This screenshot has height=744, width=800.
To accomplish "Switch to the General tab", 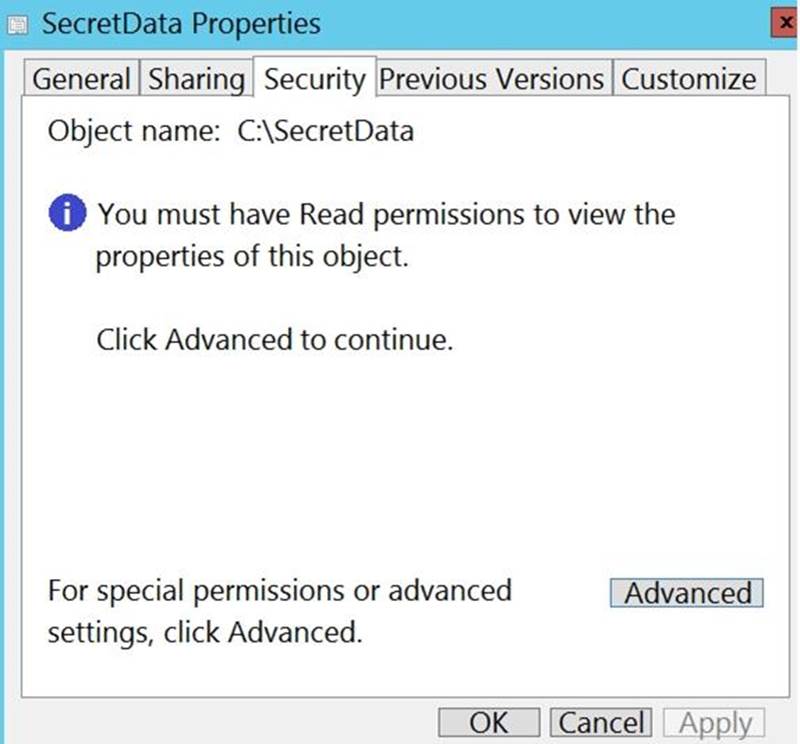I will point(82,79).
